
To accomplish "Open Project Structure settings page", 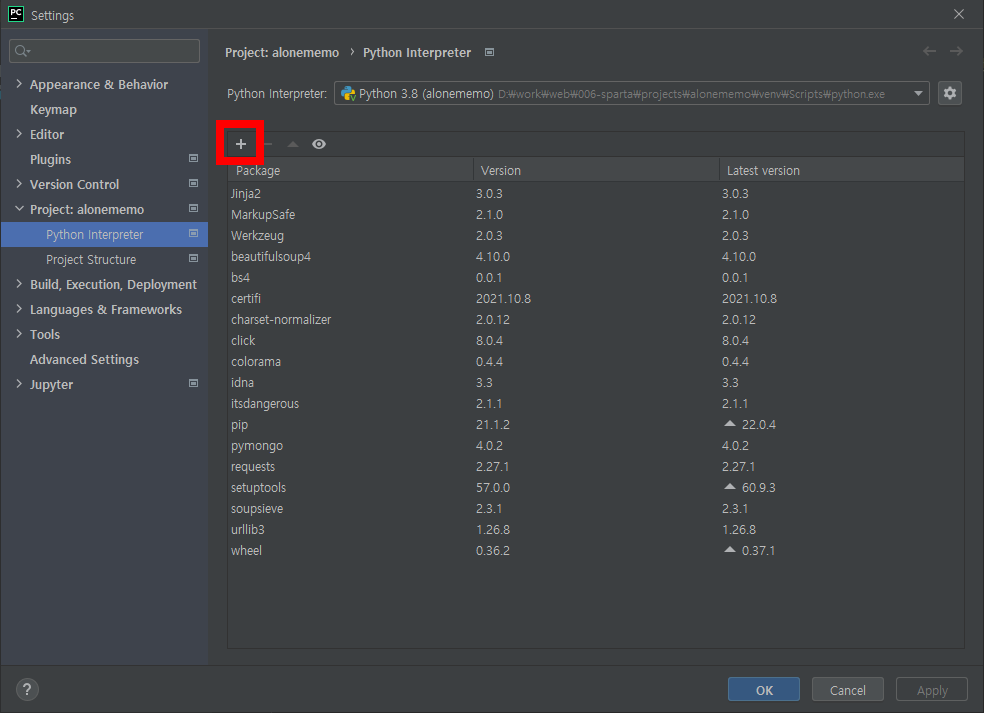I will pyautogui.click(x=91, y=259).
